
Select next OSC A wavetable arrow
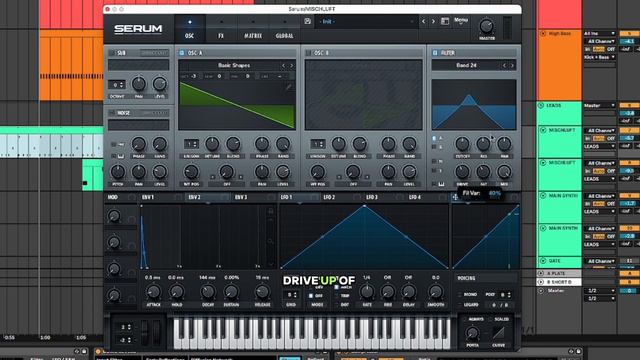(x=291, y=65)
